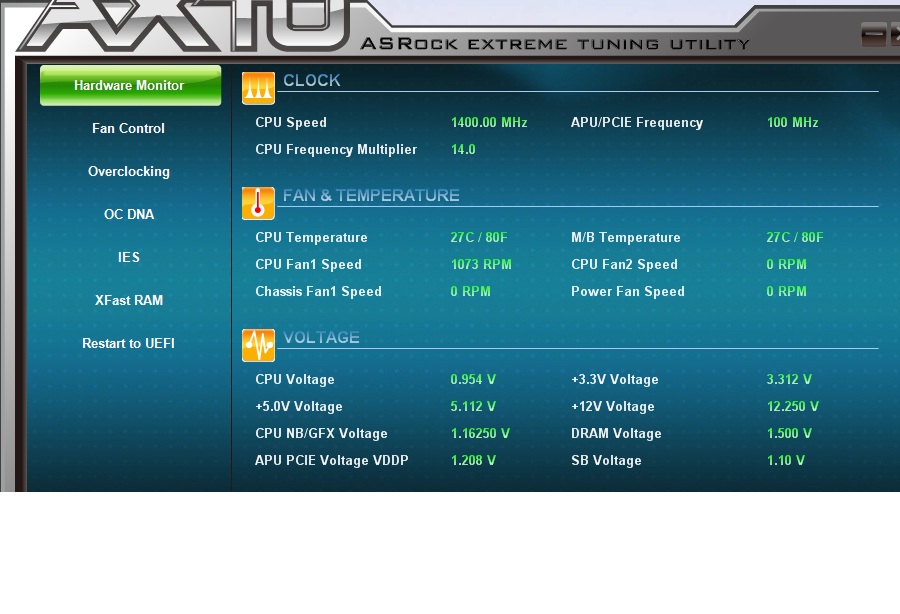This screenshot has width=900, height=614.
Task: Click the M/B Temperature label
Action: [x=626, y=238]
